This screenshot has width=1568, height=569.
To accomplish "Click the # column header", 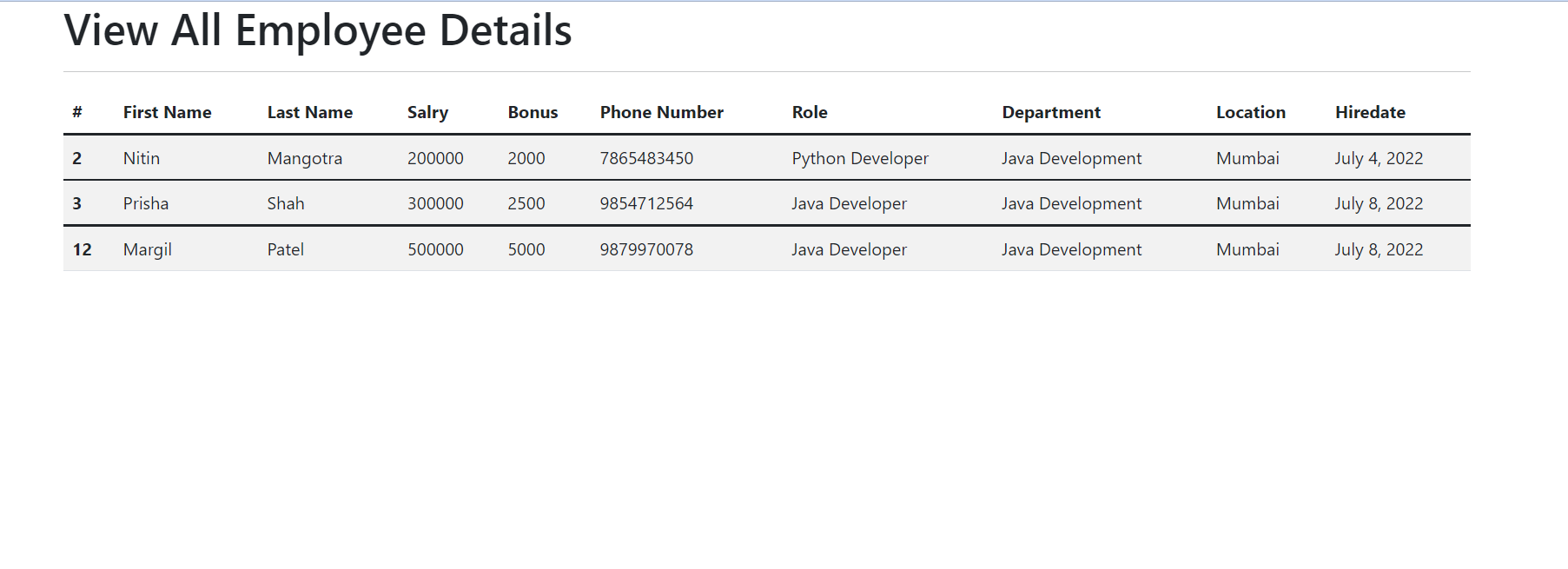I will [77, 112].
